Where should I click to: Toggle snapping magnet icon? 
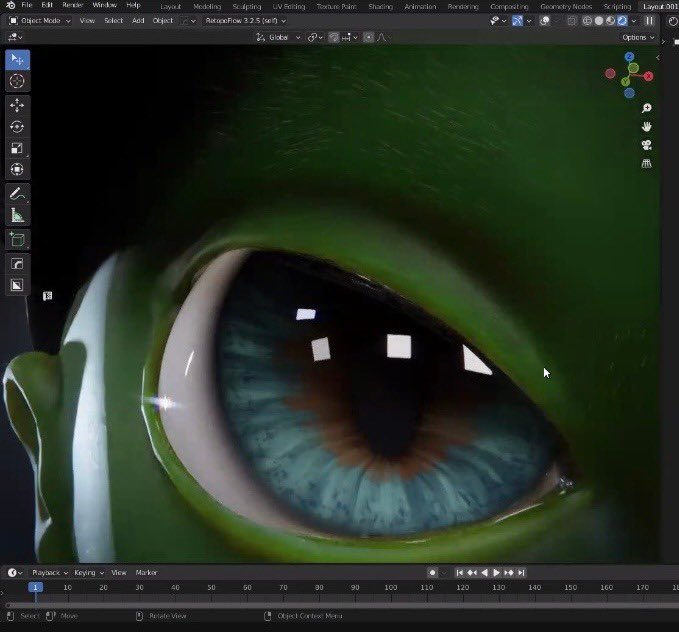coord(333,38)
